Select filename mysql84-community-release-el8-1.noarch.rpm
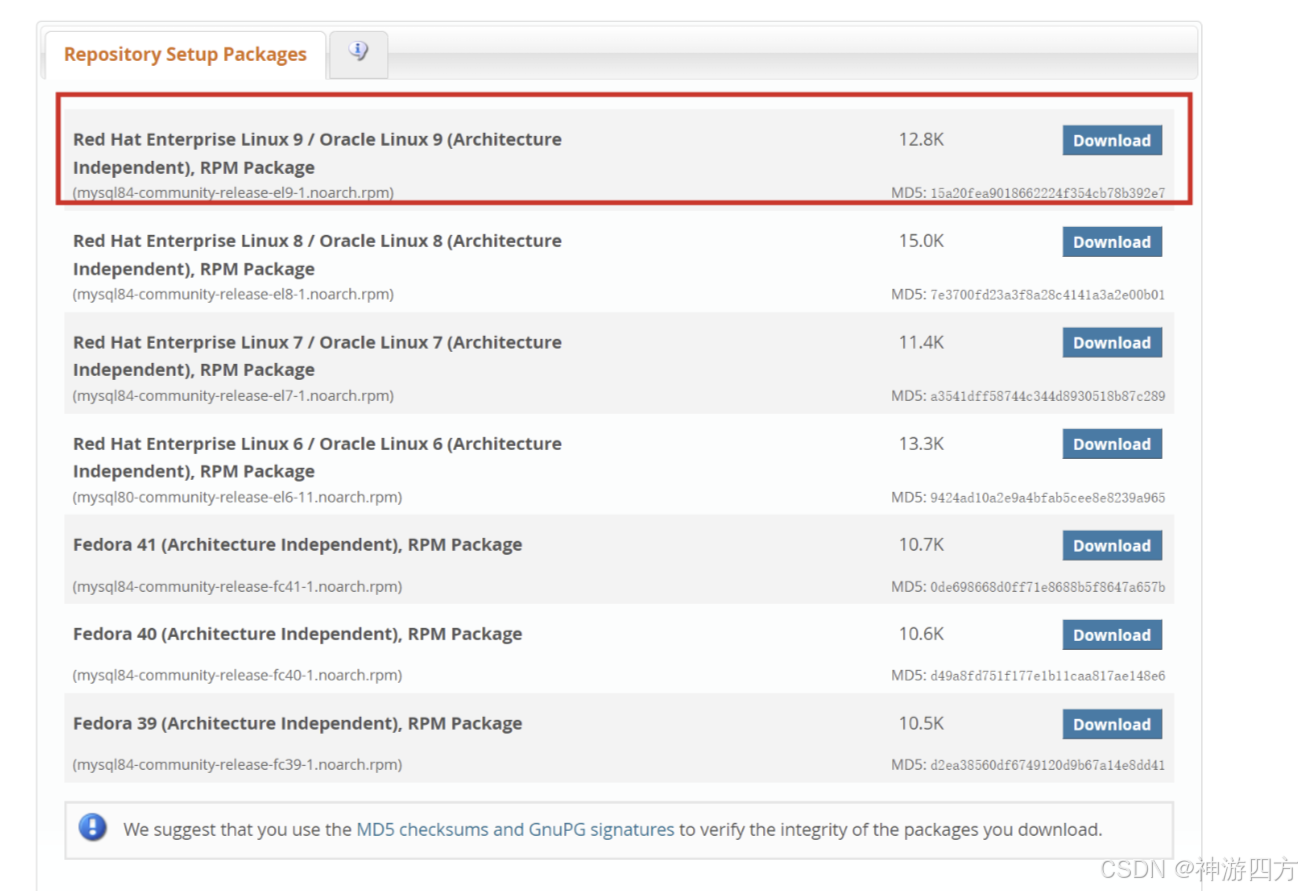The image size is (1302, 891). tap(233, 294)
